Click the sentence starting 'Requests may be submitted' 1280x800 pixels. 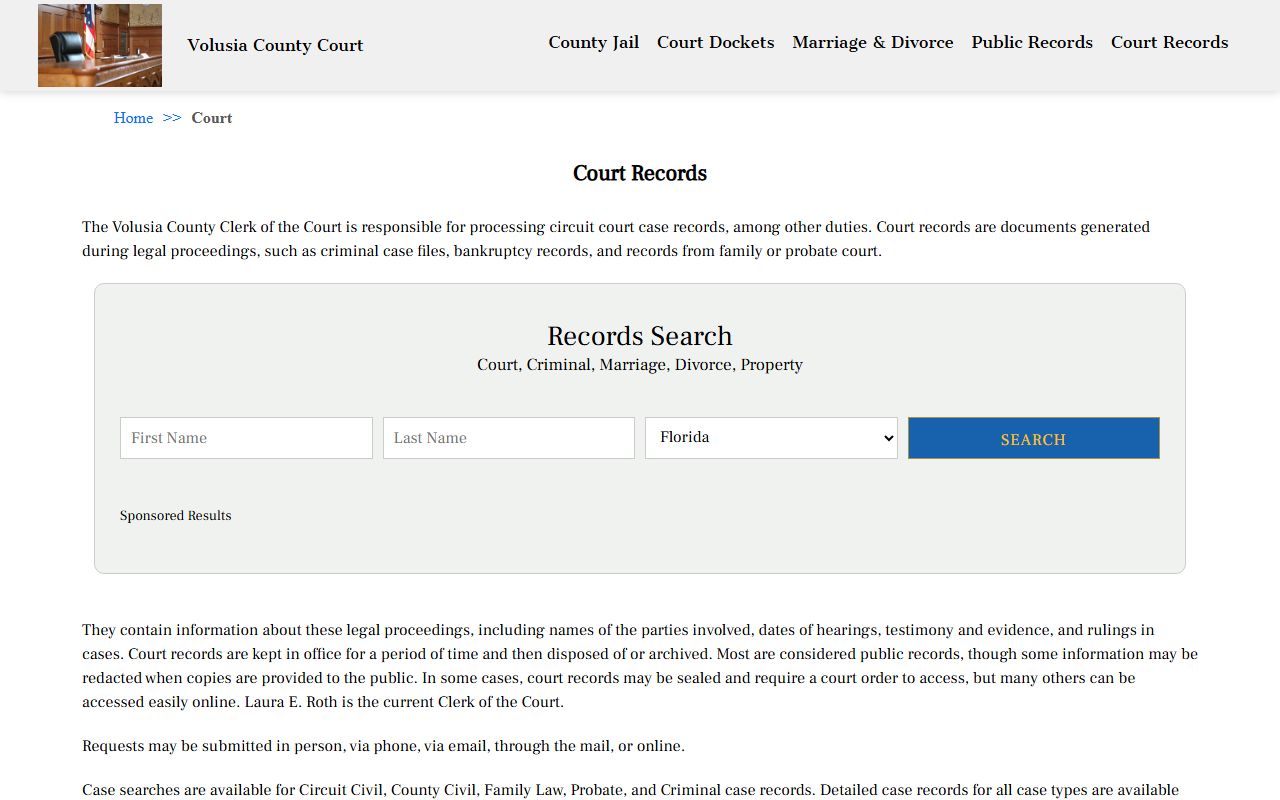click(x=383, y=746)
